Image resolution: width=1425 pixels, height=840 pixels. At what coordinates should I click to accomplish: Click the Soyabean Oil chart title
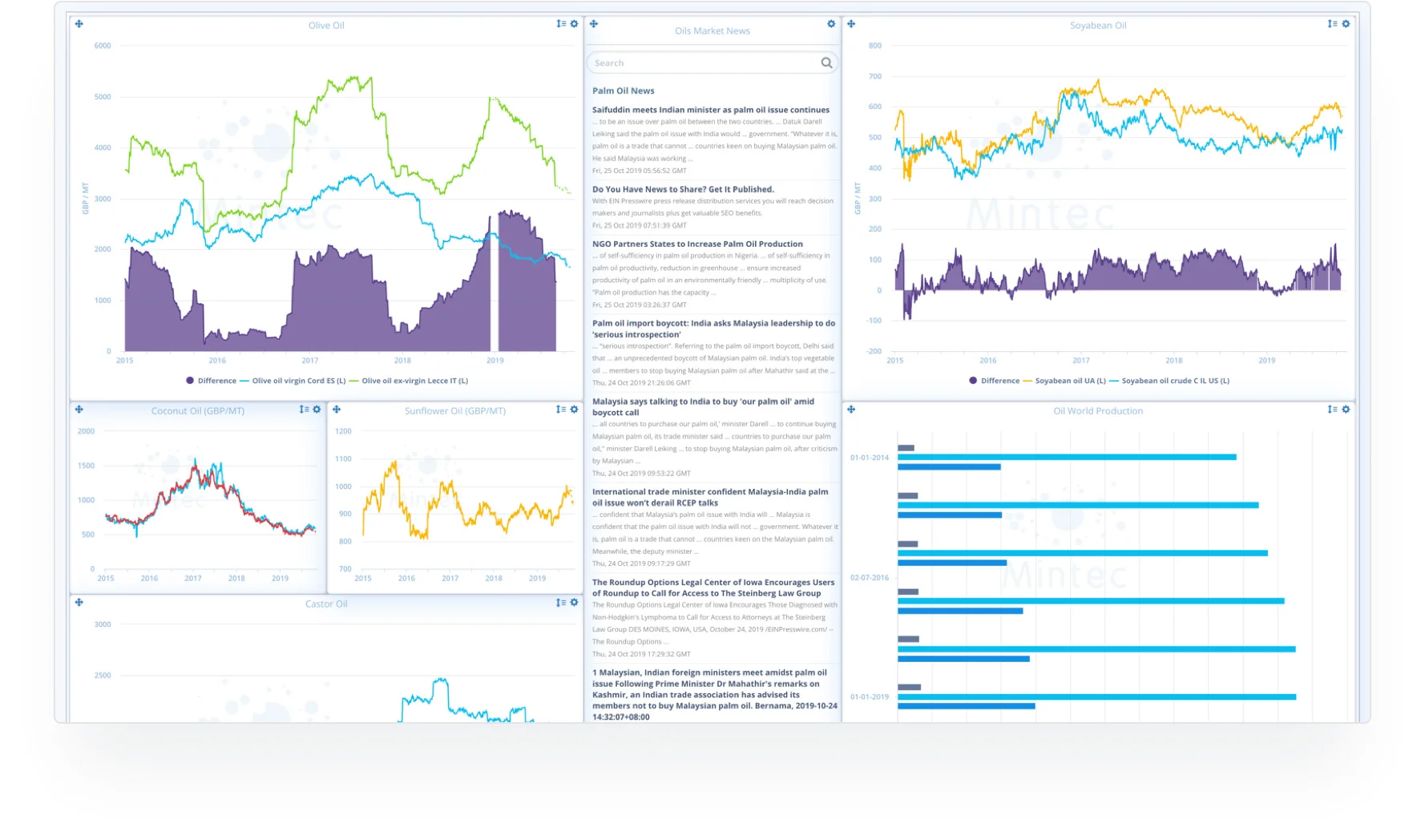1098,26
